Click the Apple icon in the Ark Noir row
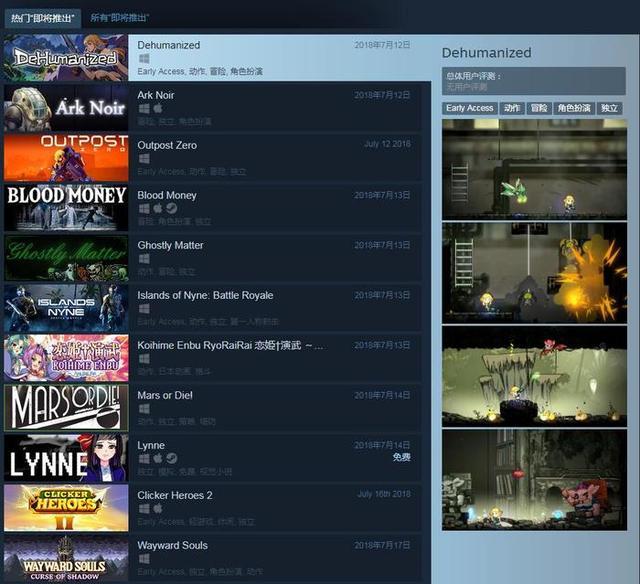Image resolution: width=640 pixels, height=584 pixels. [158, 109]
